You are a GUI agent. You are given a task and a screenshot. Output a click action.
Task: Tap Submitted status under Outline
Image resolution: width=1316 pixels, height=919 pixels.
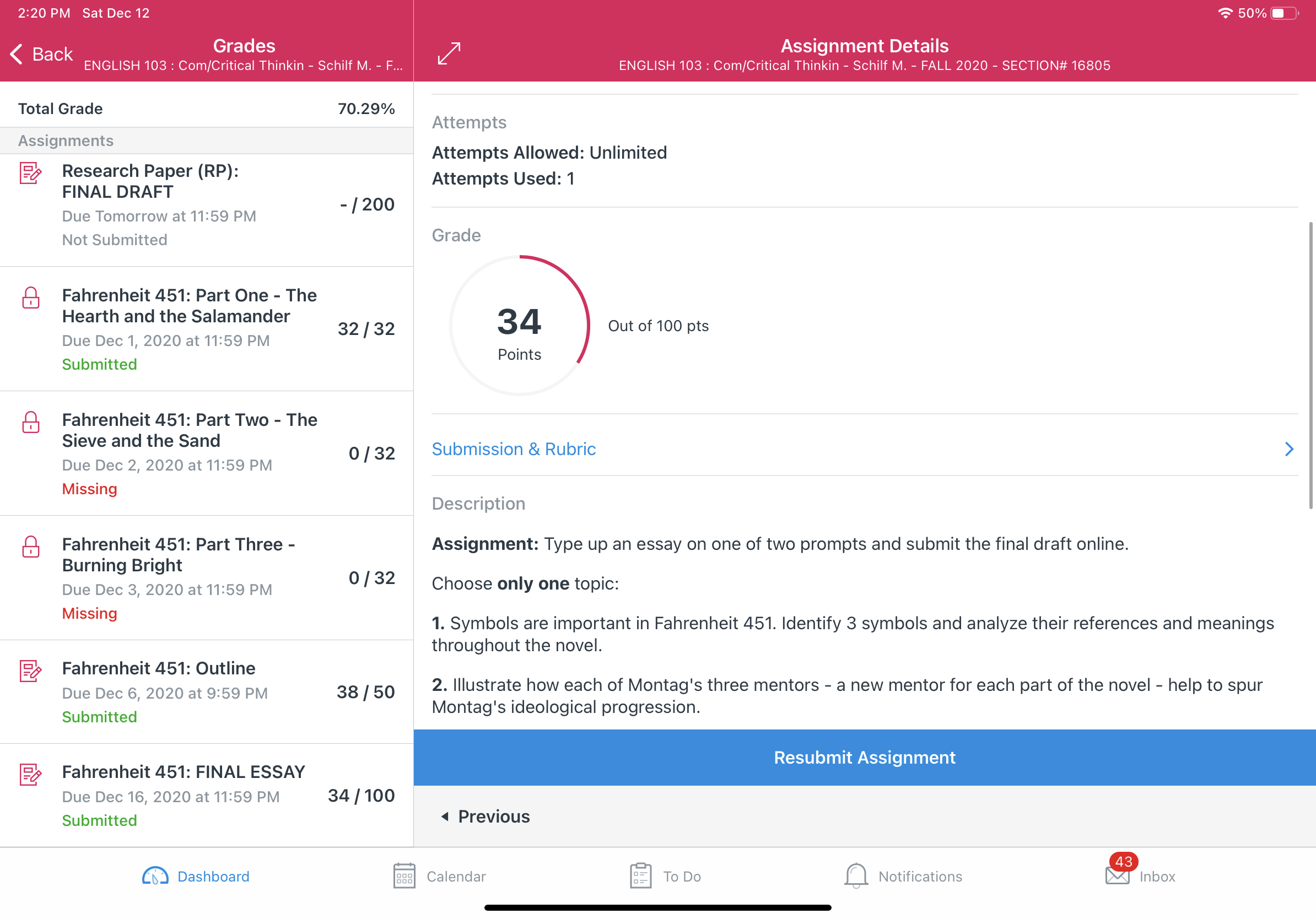[100, 717]
